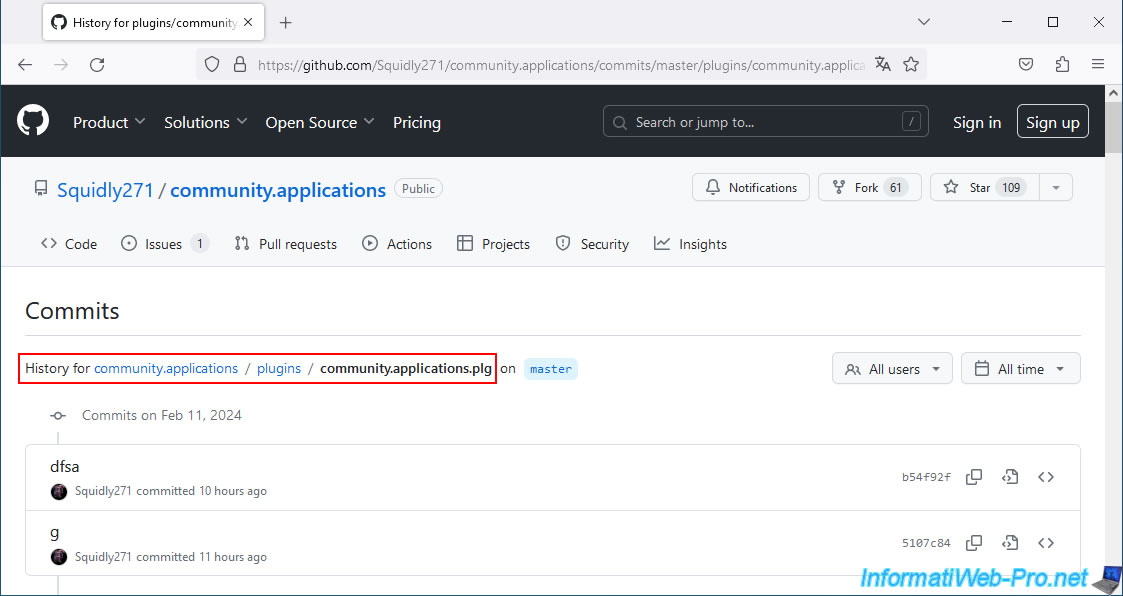Image resolution: width=1123 pixels, height=596 pixels.
Task: Switch to the Issues tab
Action: click(164, 244)
